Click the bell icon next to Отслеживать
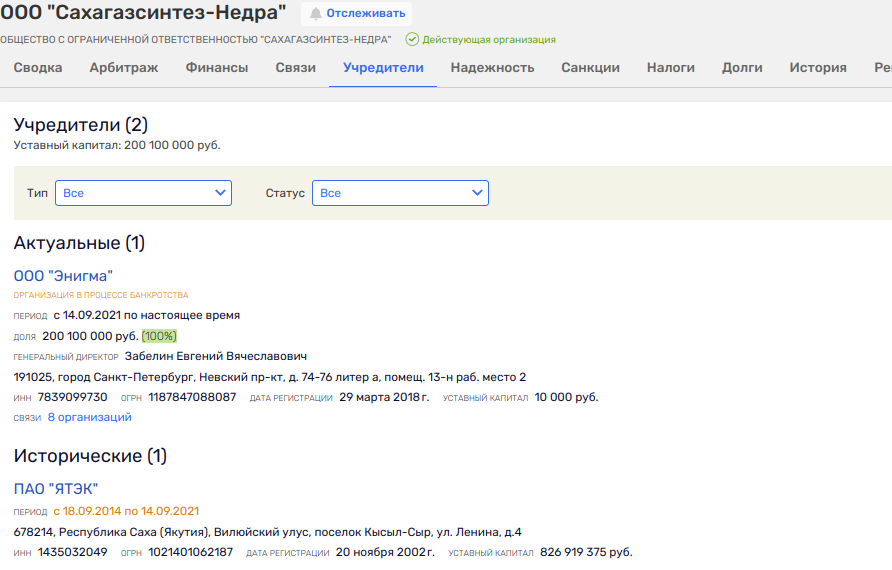The image size is (892, 570). [x=316, y=14]
